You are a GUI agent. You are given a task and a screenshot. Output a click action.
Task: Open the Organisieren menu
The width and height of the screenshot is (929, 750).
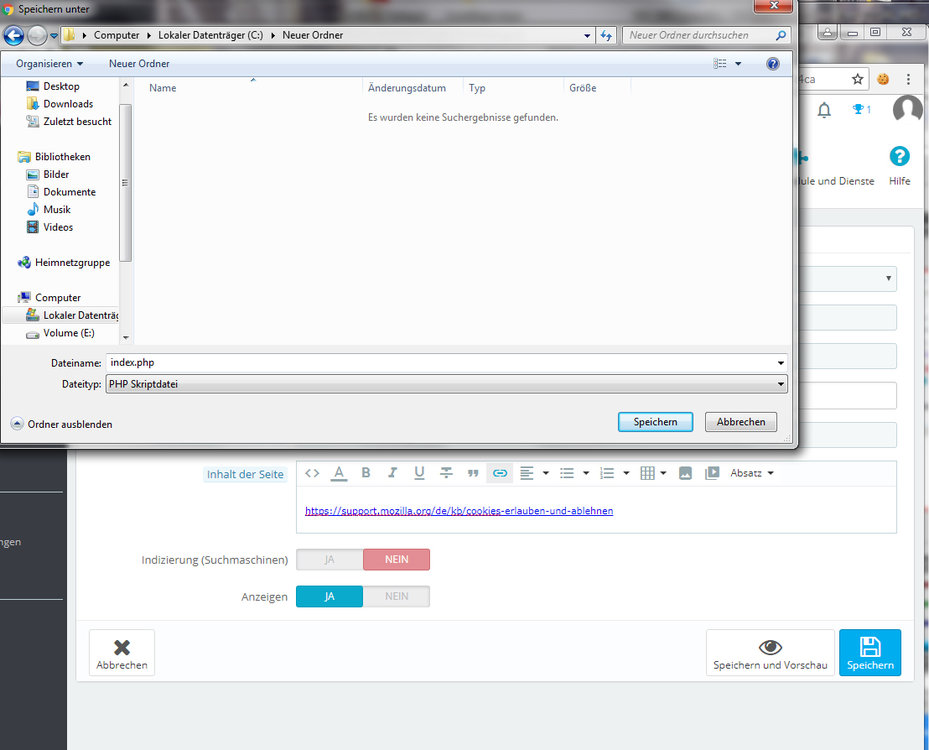point(49,63)
